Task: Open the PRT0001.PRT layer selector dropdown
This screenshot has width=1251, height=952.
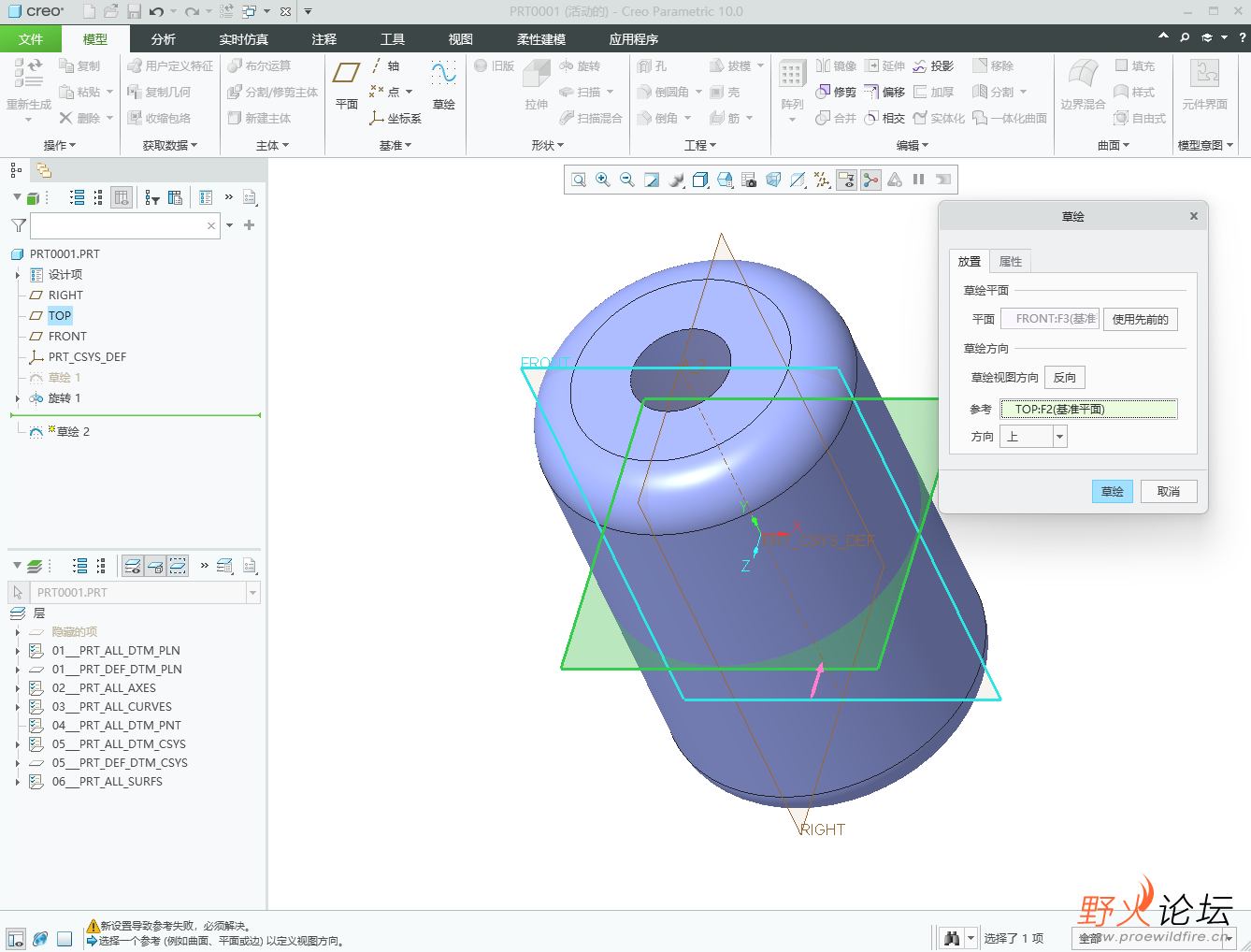Action: pyautogui.click(x=252, y=592)
